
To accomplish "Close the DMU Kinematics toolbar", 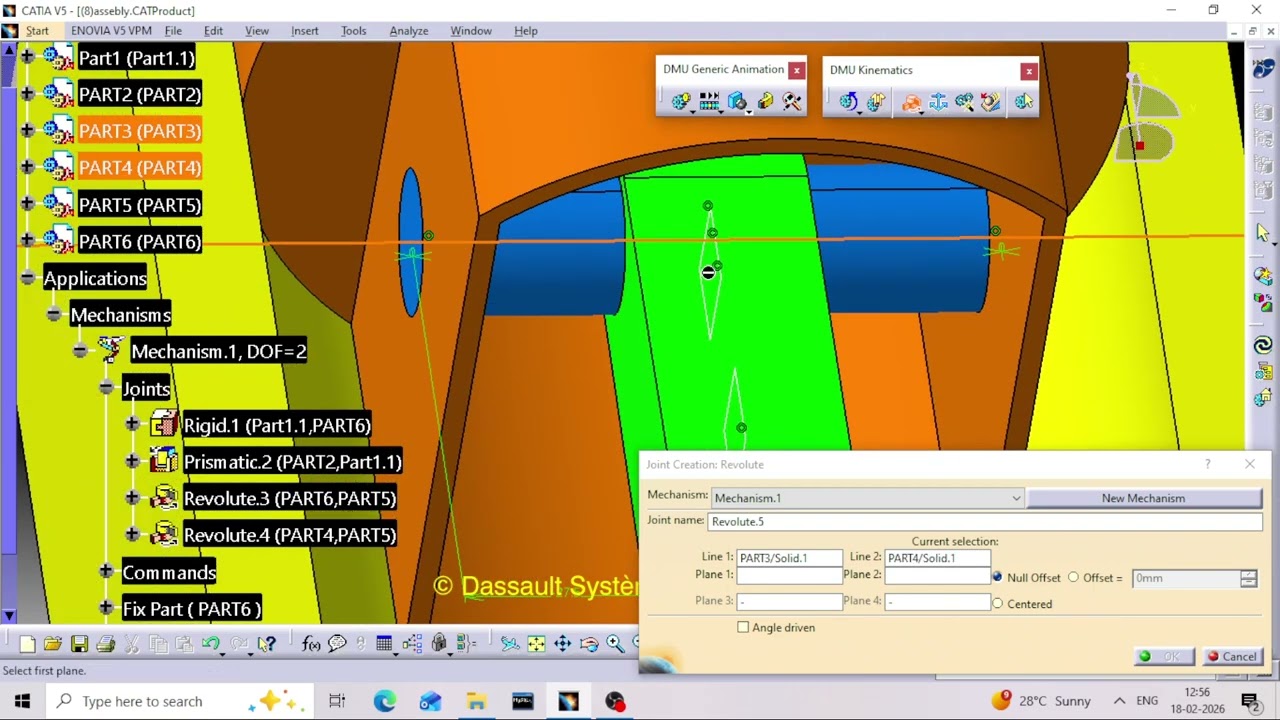I will [1028, 71].
